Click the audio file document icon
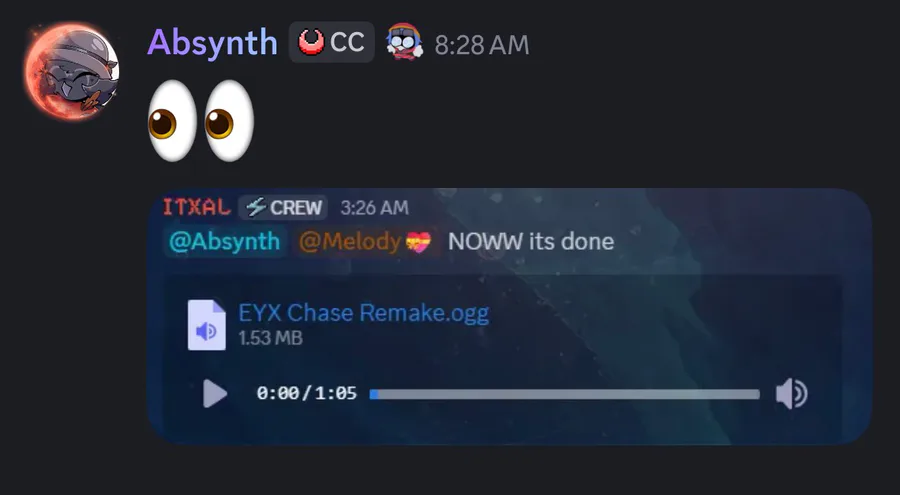This screenshot has width=900, height=495. 207,324
